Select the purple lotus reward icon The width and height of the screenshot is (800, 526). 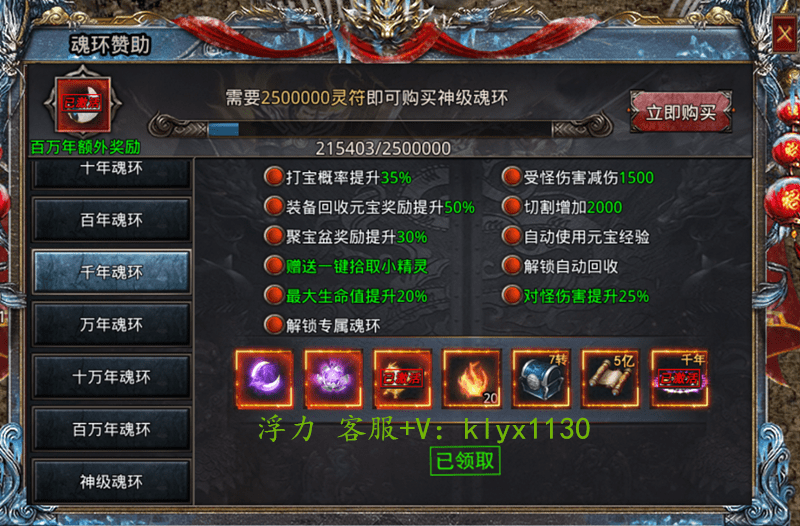[333, 379]
